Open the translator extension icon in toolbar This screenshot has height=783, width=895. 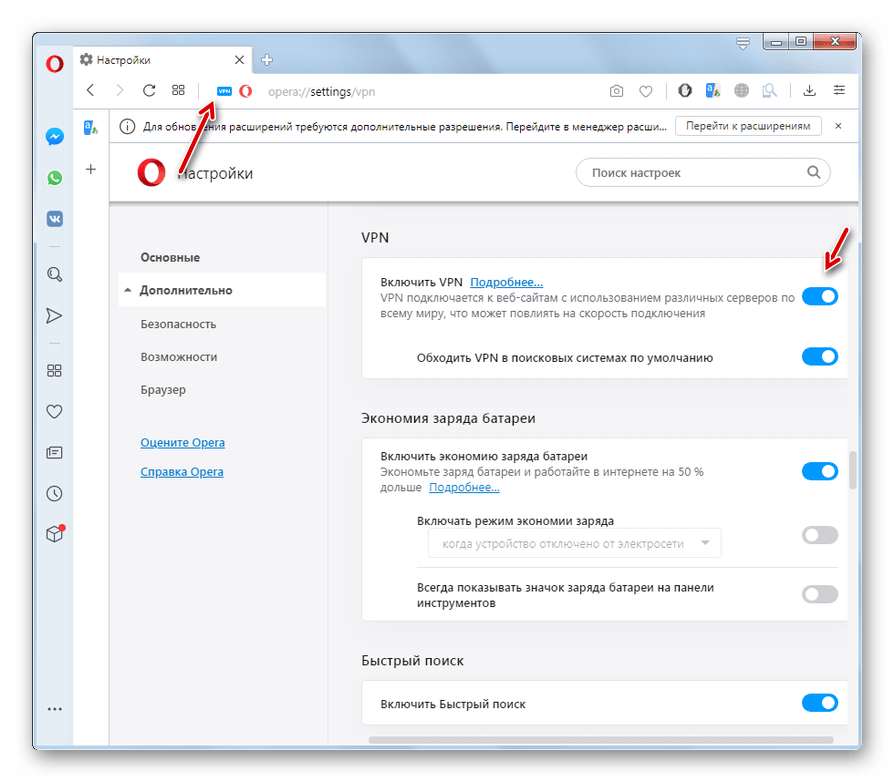click(713, 90)
